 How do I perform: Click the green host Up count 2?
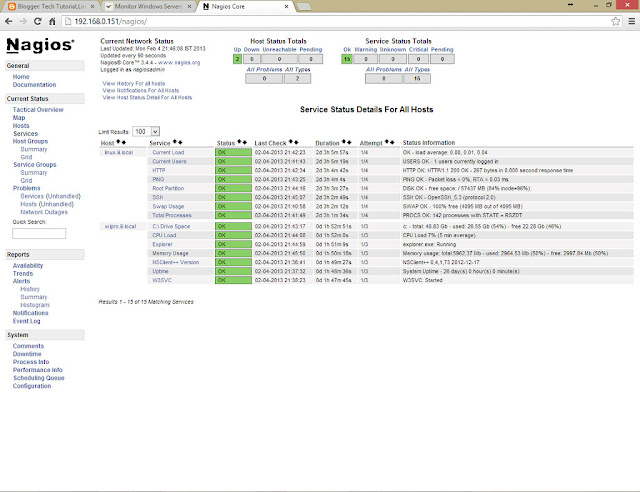click(x=237, y=59)
